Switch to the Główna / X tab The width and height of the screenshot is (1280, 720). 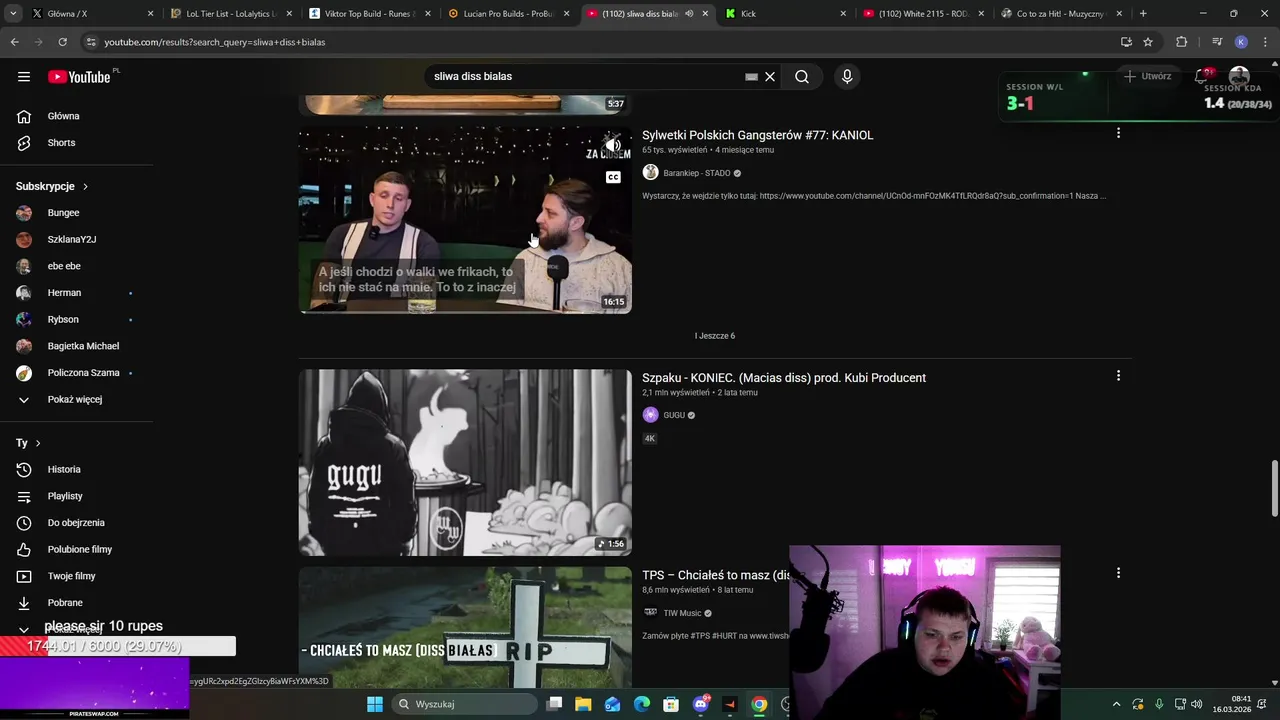pos(93,14)
